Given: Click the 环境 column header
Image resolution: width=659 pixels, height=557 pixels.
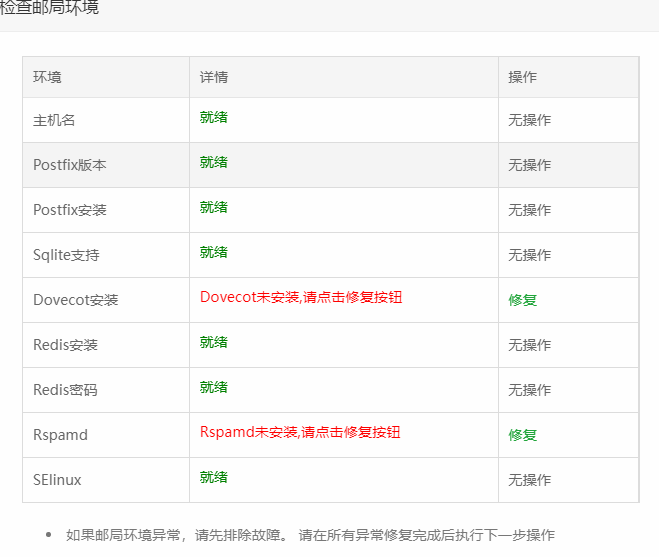Looking at the screenshot, I should point(47,77).
